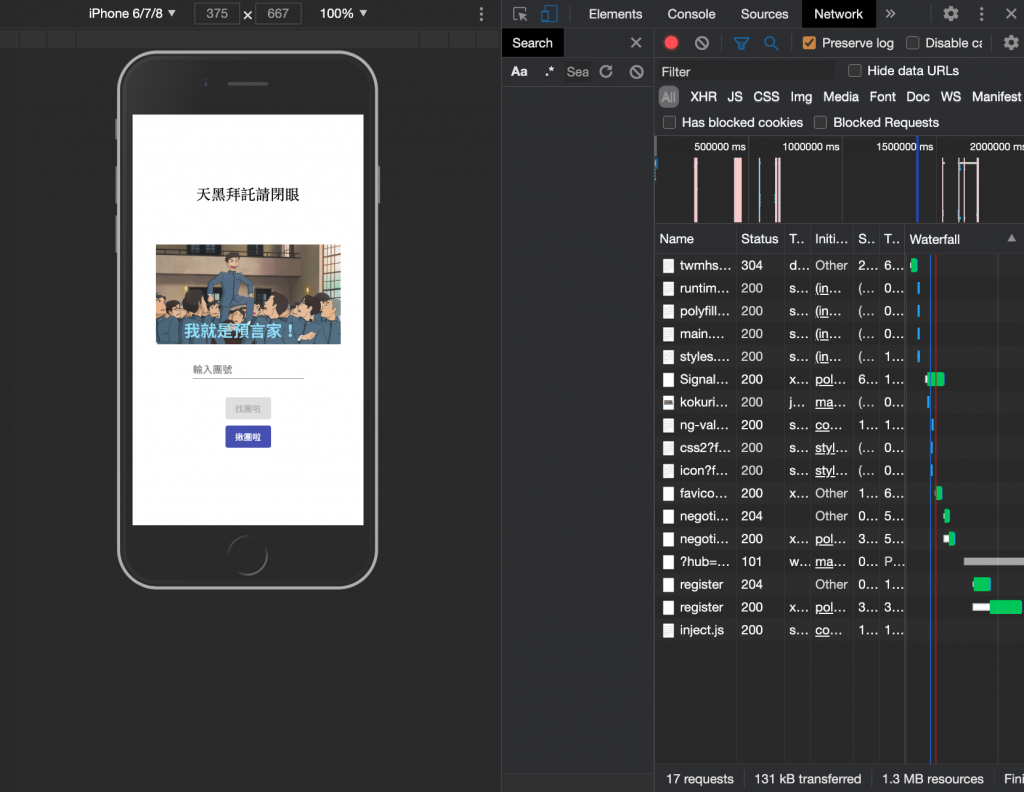The width and height of the screenshot is (1024, 792).
Task: Select the ng-val request row
Action: pyautogui.click(x=839, y=425)
